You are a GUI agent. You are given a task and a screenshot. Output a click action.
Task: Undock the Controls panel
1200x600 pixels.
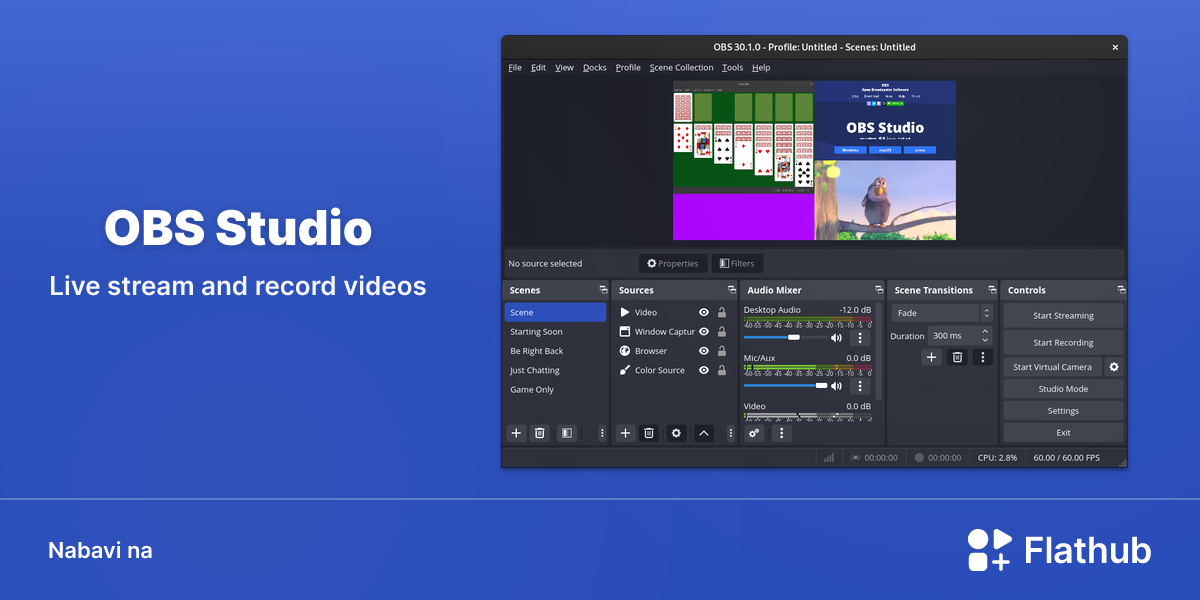click(x=1120, y=290)
